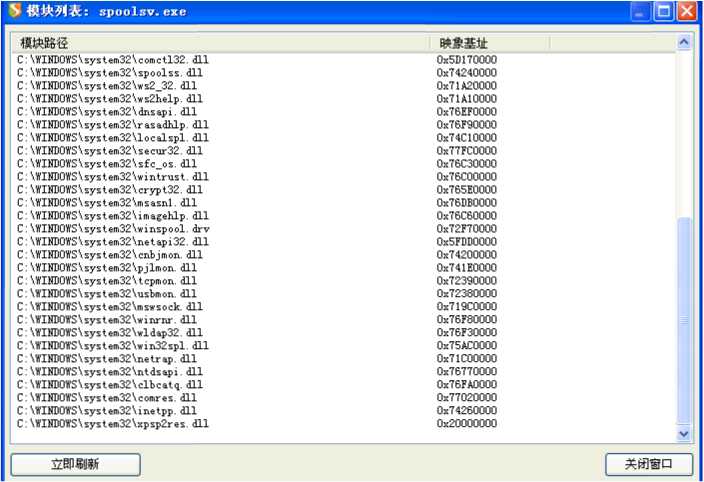Maximize the module list window
Viewport: 704px width, 482px height.
click(664, 11)
